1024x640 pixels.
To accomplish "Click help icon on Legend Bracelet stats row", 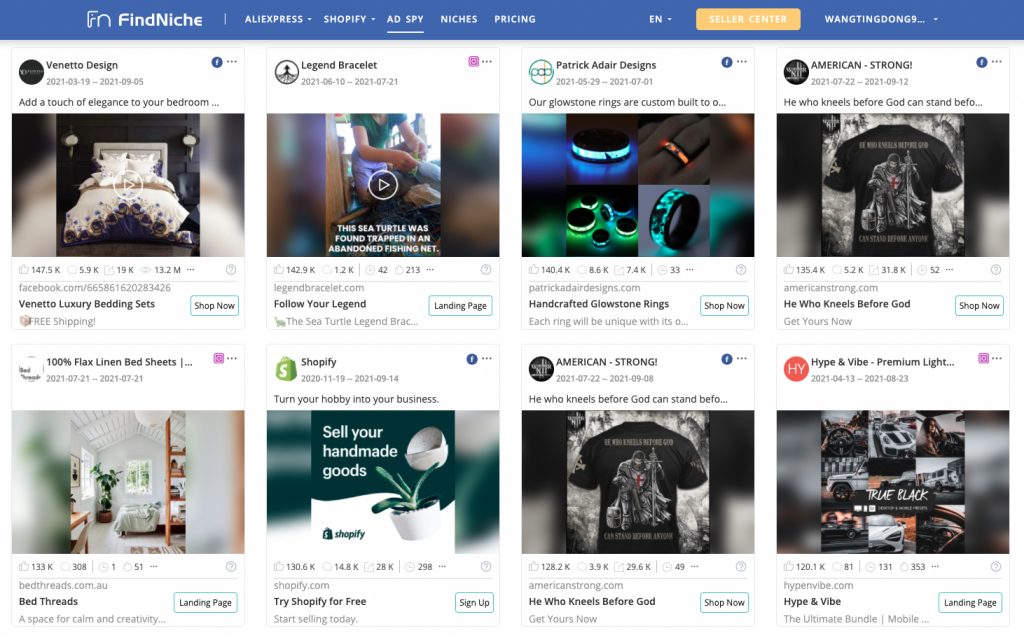I will tap(485, 270).
